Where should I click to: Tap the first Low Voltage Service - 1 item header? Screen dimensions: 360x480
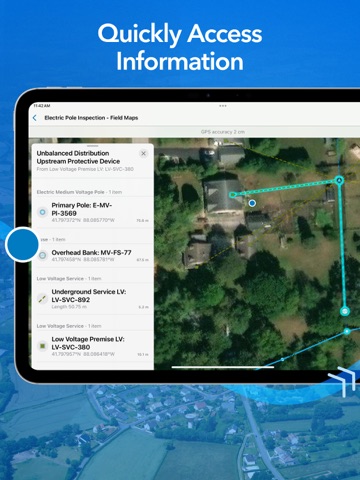69,278
